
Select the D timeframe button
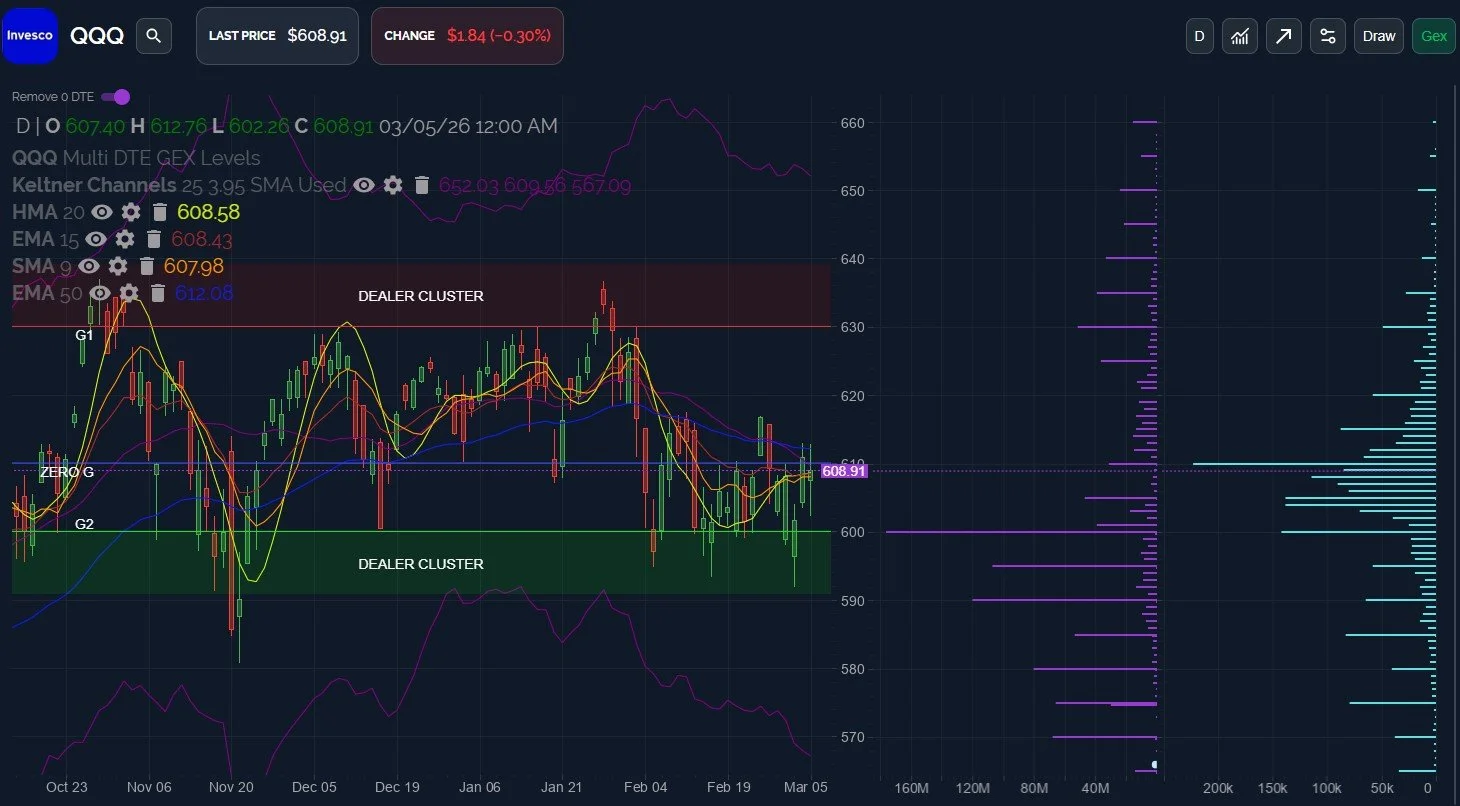[x=1199, y=36]
